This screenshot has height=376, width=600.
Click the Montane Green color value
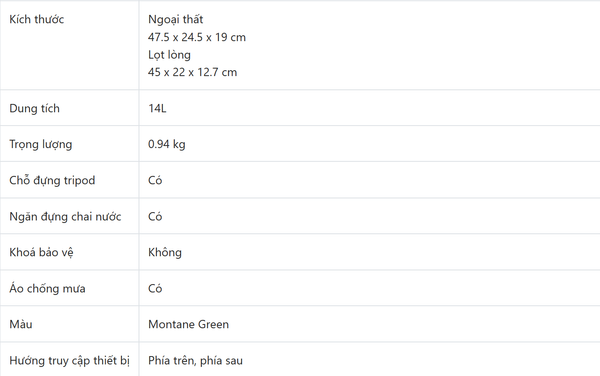pyautogui.click(x=188, y=324)
